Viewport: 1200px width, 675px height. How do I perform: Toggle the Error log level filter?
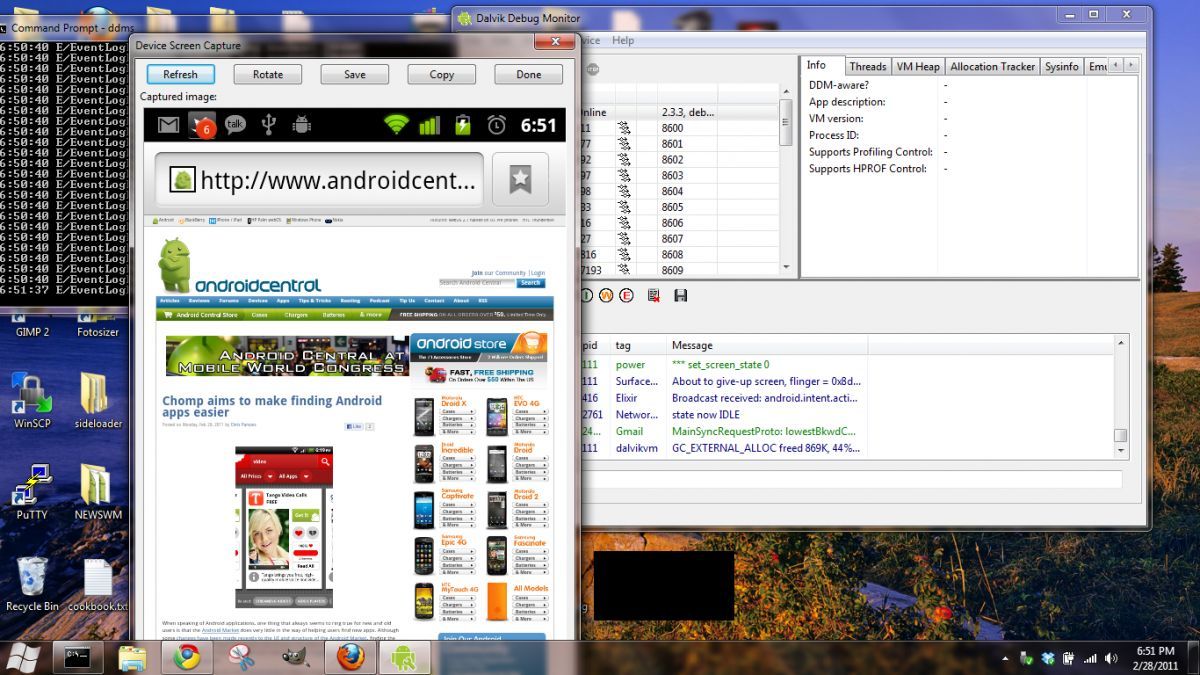tap(626, 295)
